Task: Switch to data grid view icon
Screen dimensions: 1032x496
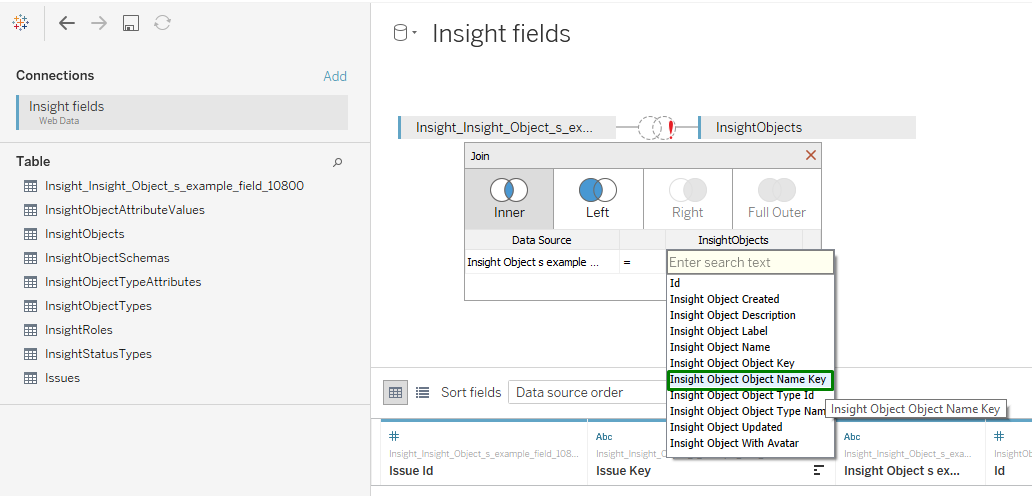Action: (396, 393)
